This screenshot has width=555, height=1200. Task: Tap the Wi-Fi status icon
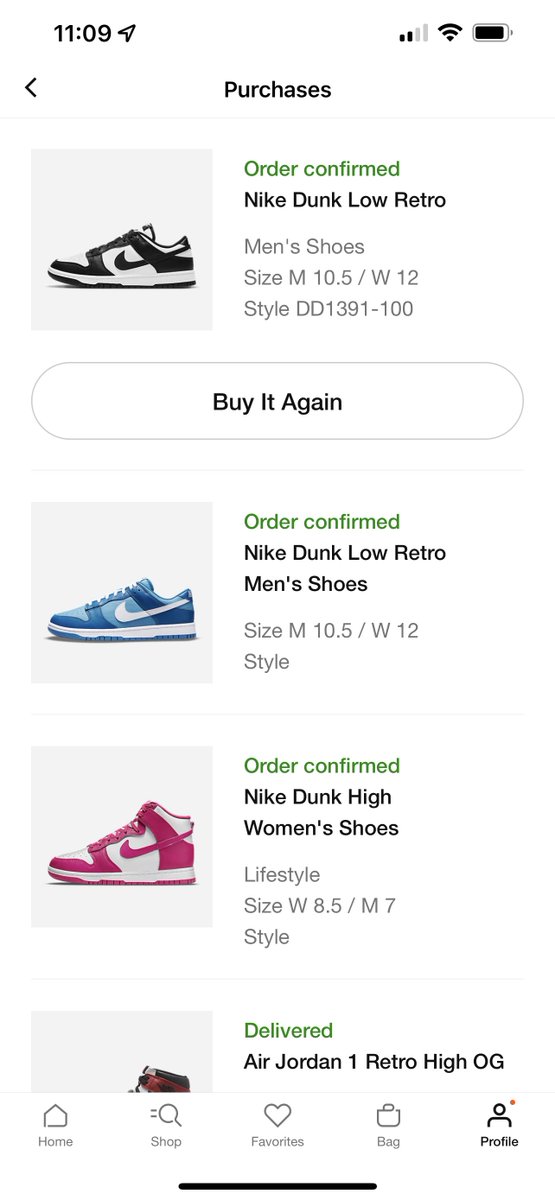(x=450, y=33)
